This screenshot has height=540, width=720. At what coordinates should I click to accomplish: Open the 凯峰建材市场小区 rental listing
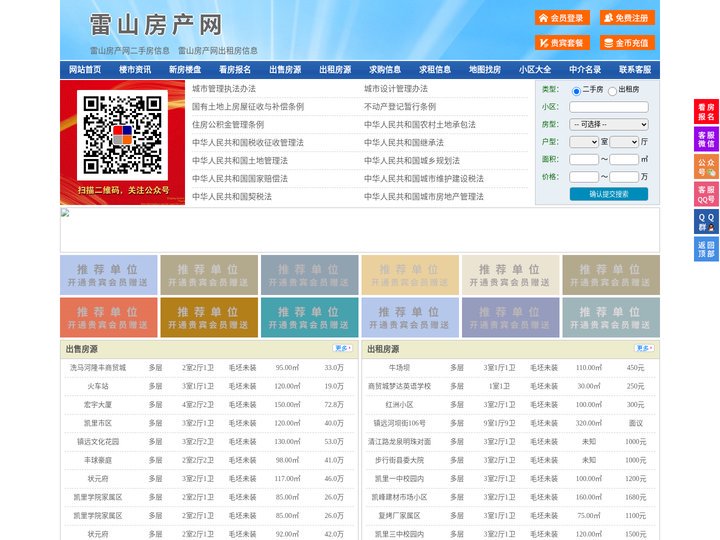pyautogui.click(x=399, y=497)
